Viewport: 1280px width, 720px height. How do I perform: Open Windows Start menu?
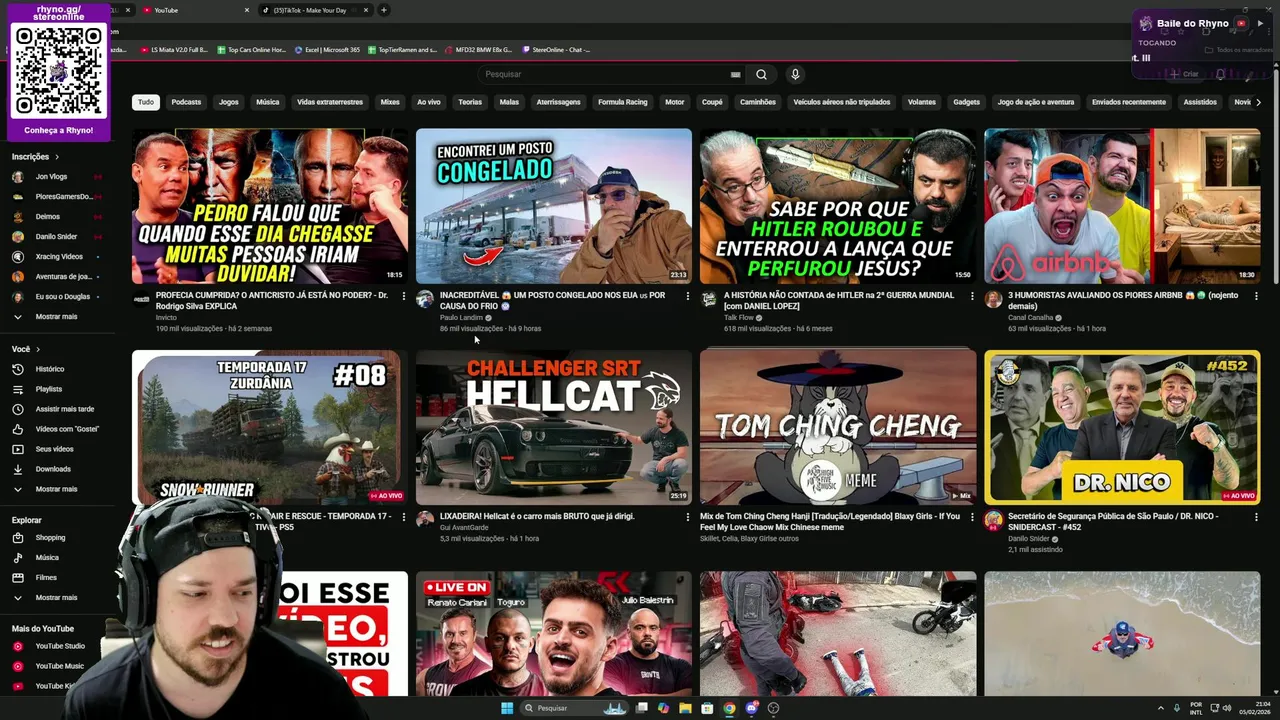pyautogui.click(x=507, y=708)
